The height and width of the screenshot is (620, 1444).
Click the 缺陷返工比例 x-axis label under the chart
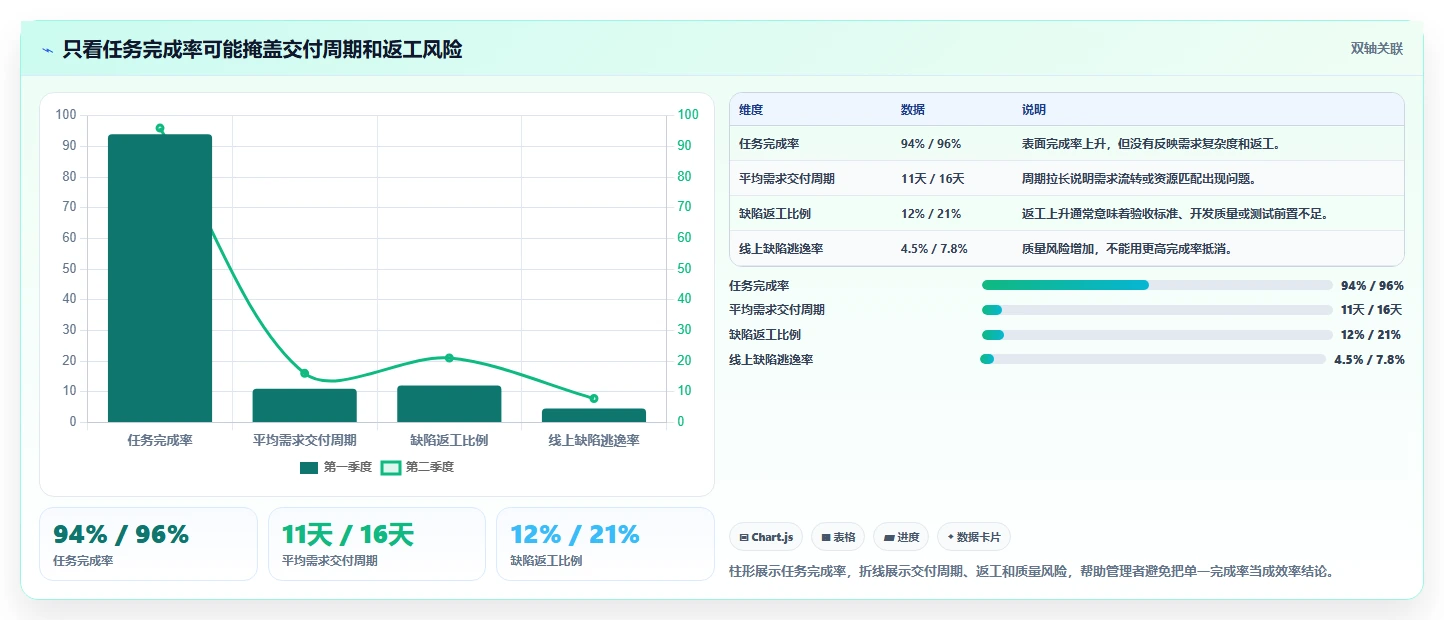point(449,440)
